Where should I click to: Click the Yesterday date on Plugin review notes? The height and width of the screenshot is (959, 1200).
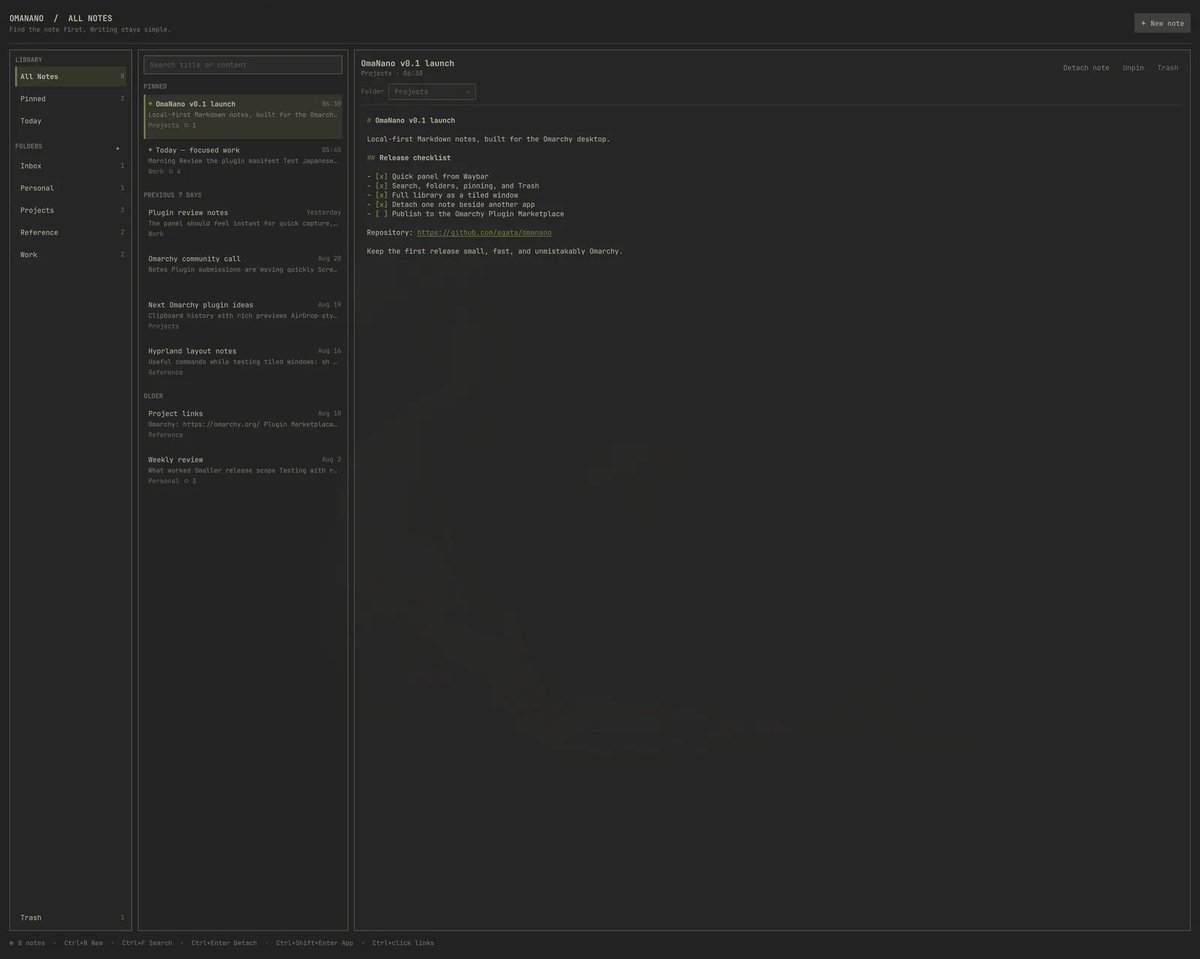(323, 213)
